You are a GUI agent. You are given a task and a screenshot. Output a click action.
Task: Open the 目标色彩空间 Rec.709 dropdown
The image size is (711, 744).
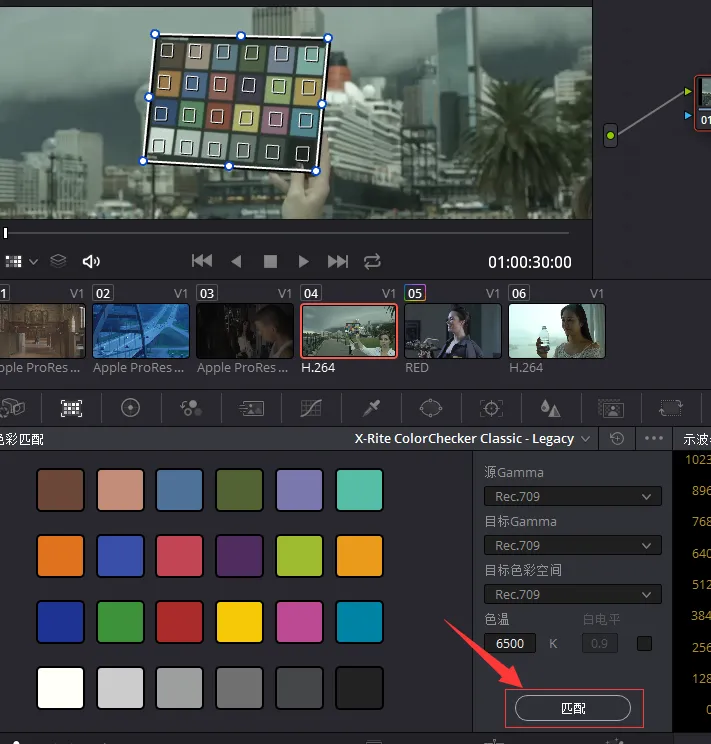(572, 594)
